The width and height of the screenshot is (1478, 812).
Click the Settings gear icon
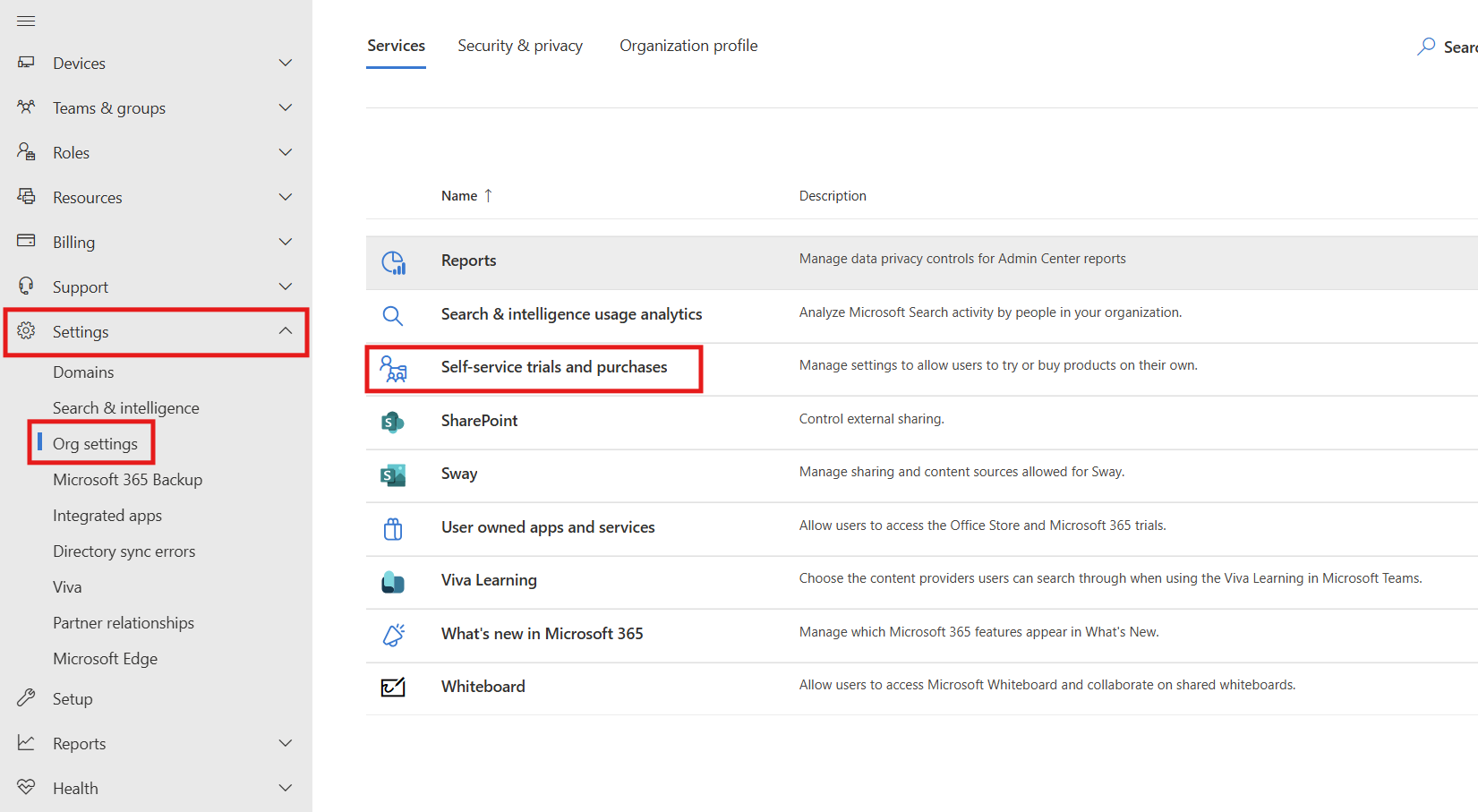click(26, 330)
